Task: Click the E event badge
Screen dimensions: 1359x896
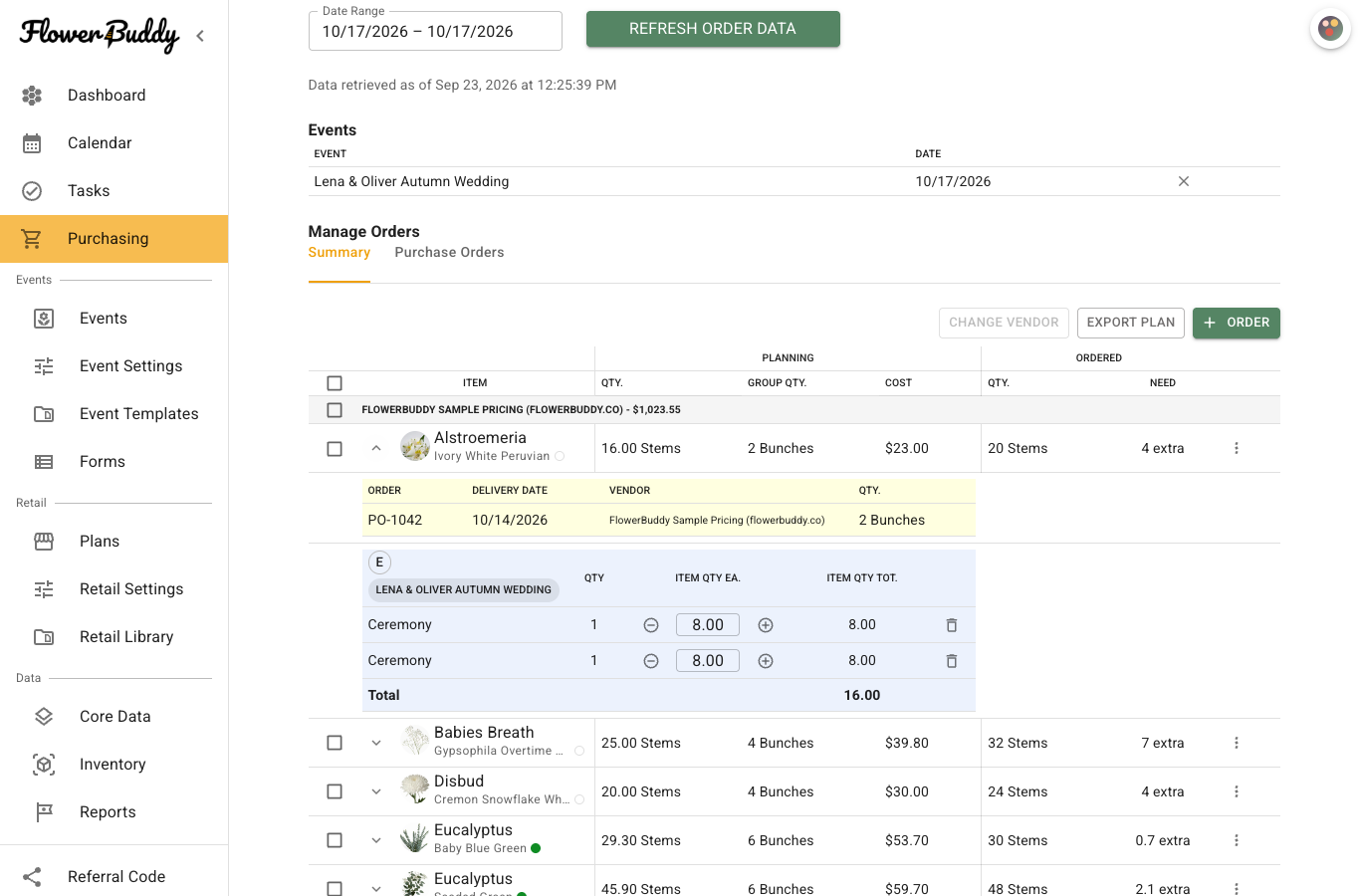Action: point(379,562)
